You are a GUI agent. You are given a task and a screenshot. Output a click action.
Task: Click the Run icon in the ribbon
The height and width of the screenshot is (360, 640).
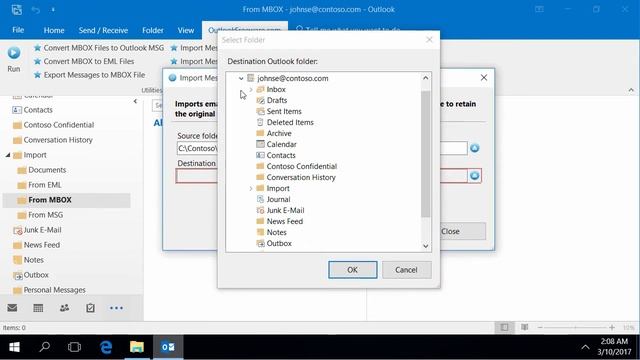click(13, 53)
